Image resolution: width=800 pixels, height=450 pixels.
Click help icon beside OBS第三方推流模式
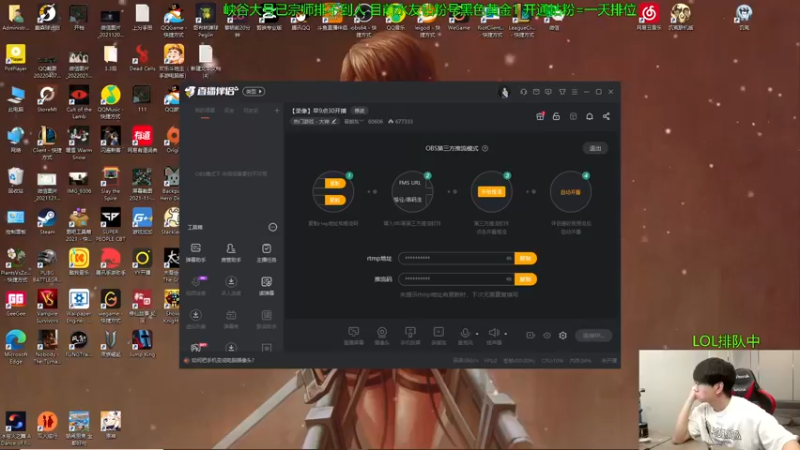[x=485, y=148]
